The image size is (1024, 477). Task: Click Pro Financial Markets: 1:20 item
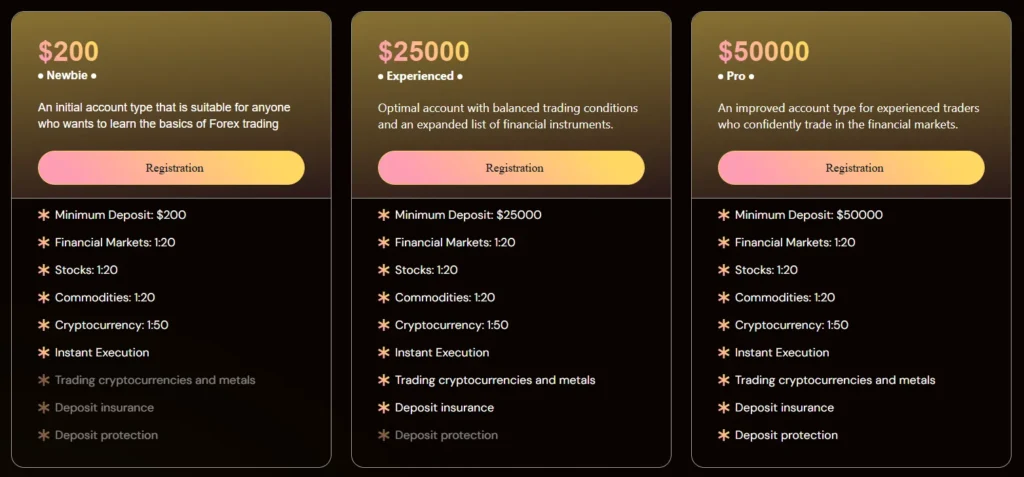[x=794, y=242]
